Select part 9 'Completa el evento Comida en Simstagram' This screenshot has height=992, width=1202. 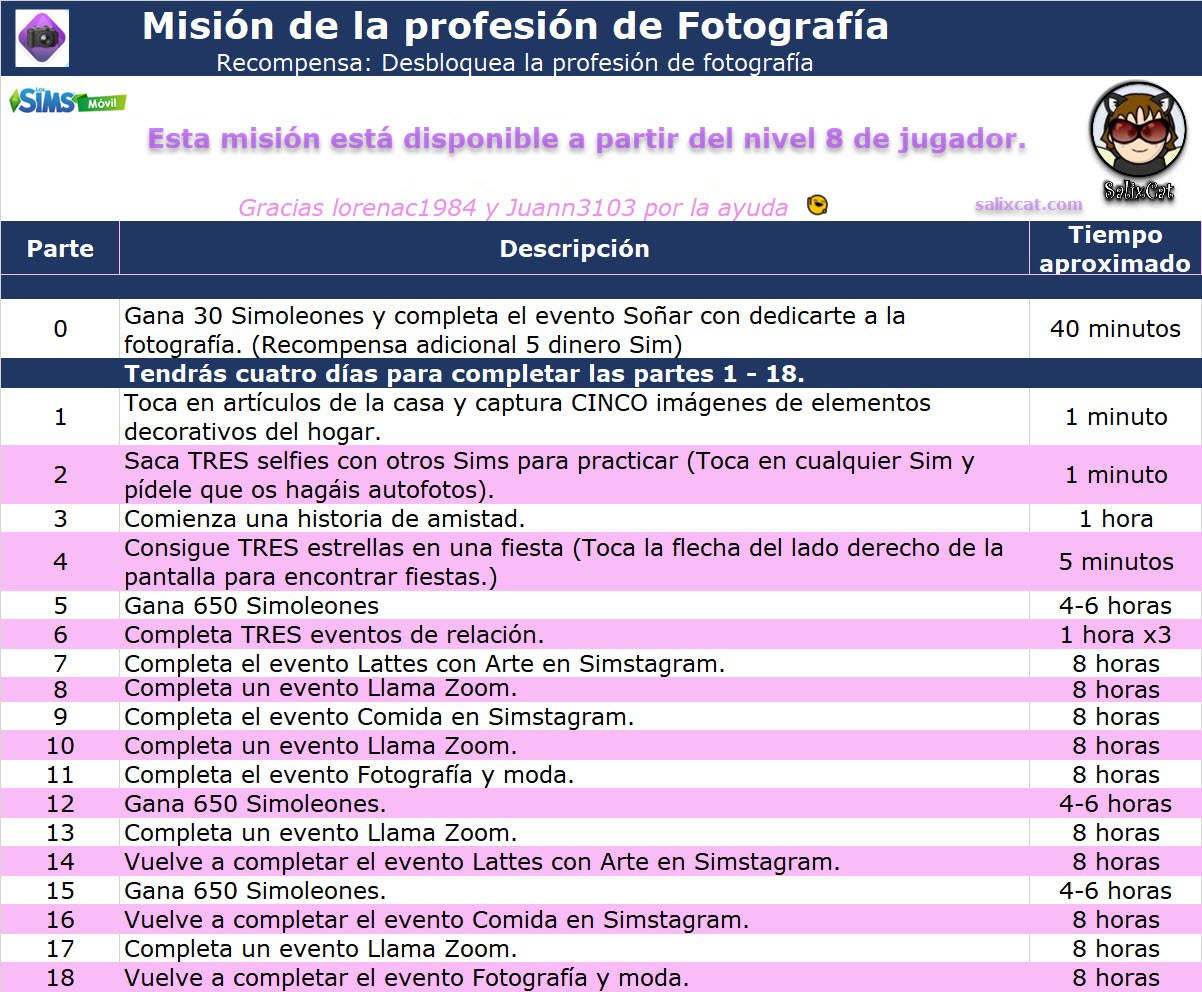coord(379,717)
